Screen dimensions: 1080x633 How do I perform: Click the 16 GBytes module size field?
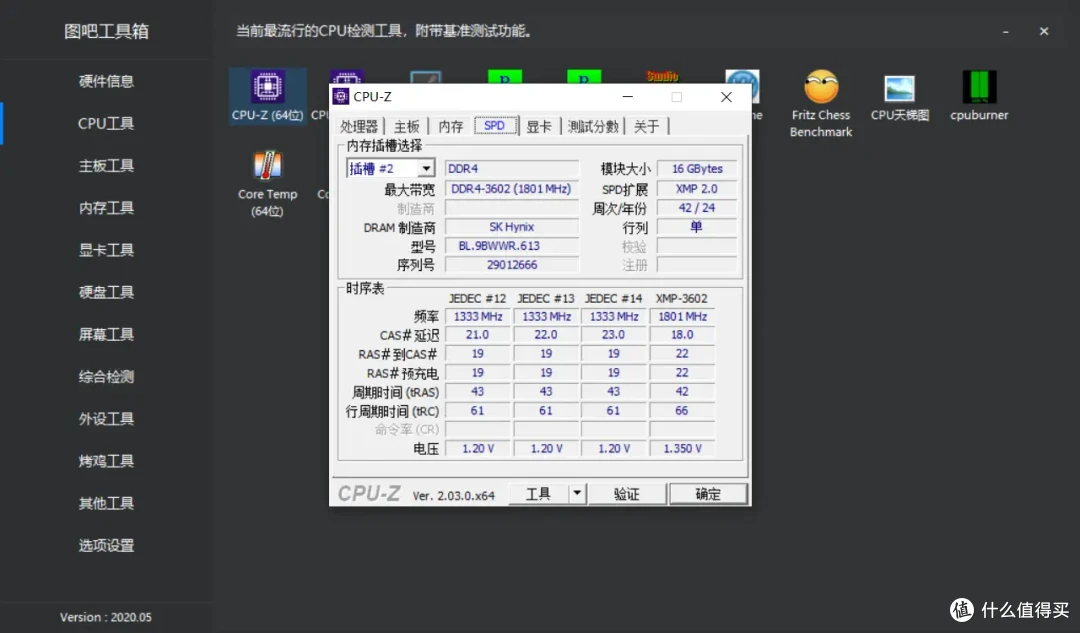697,169
